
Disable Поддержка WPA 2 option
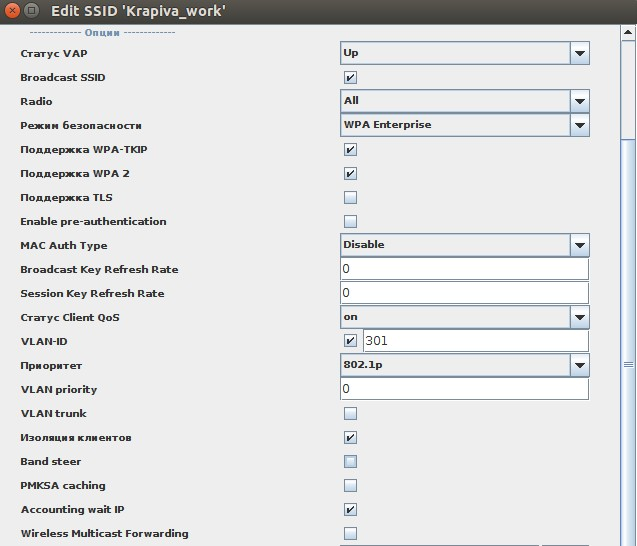[x=350, y=173]
